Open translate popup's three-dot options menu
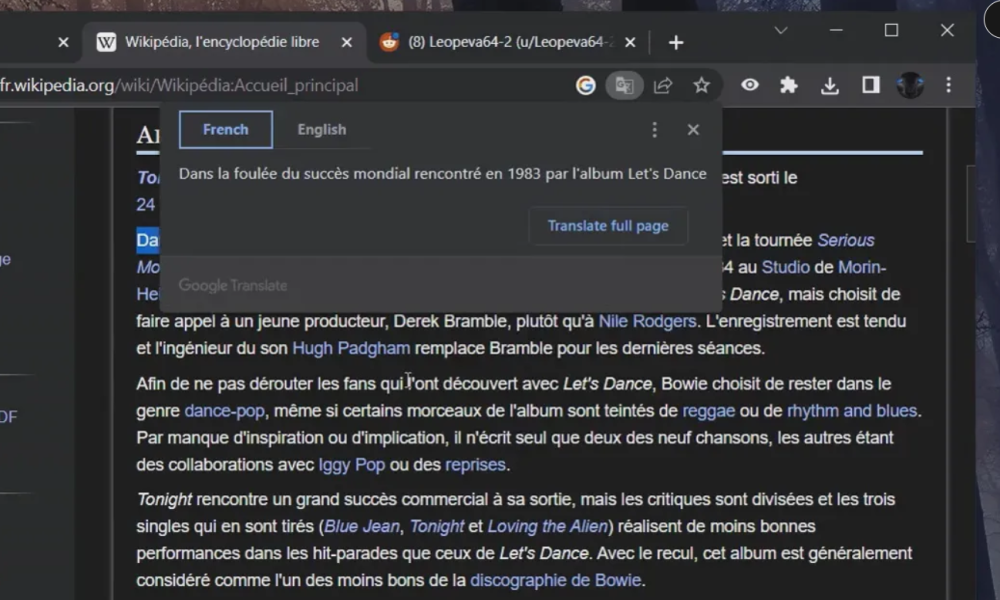This screenshot has width=1000, height=600. coord(654,130)
